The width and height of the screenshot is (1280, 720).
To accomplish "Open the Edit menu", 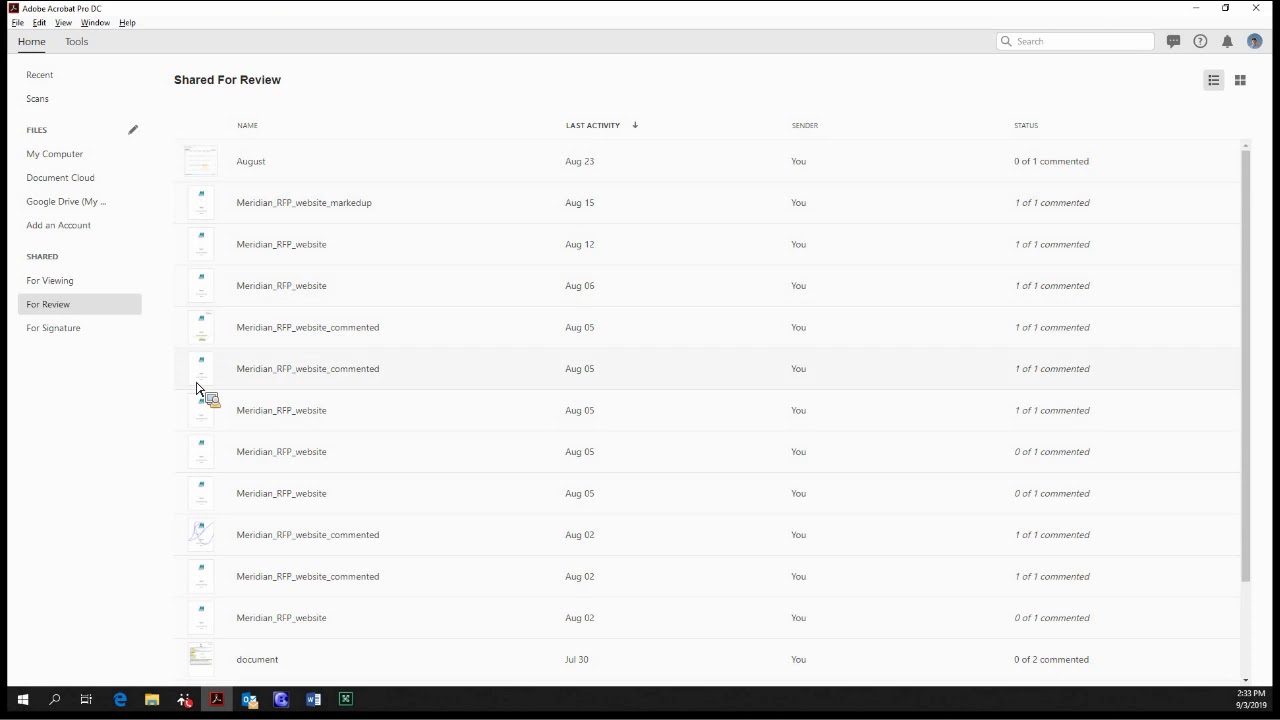I will point(39,22).
